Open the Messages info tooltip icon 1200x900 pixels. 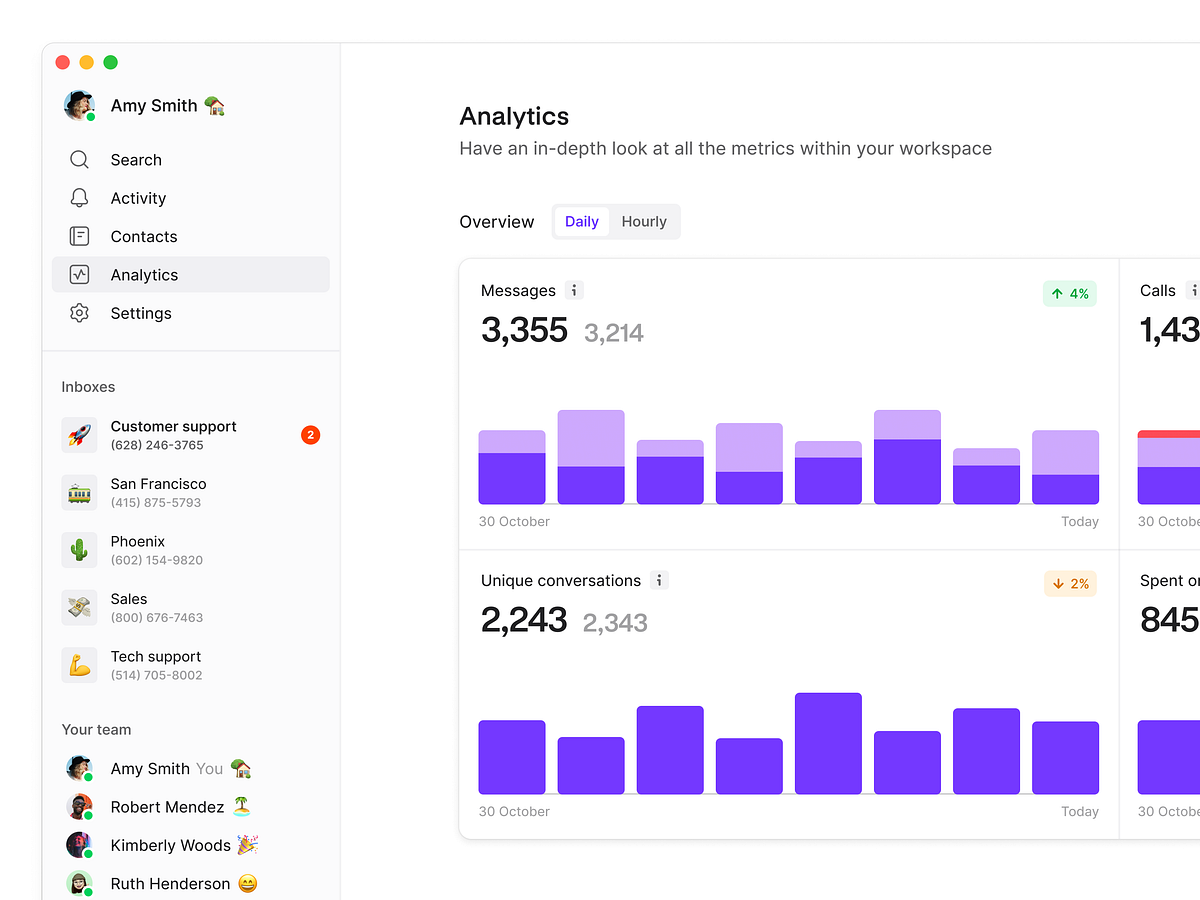point(574,290)
